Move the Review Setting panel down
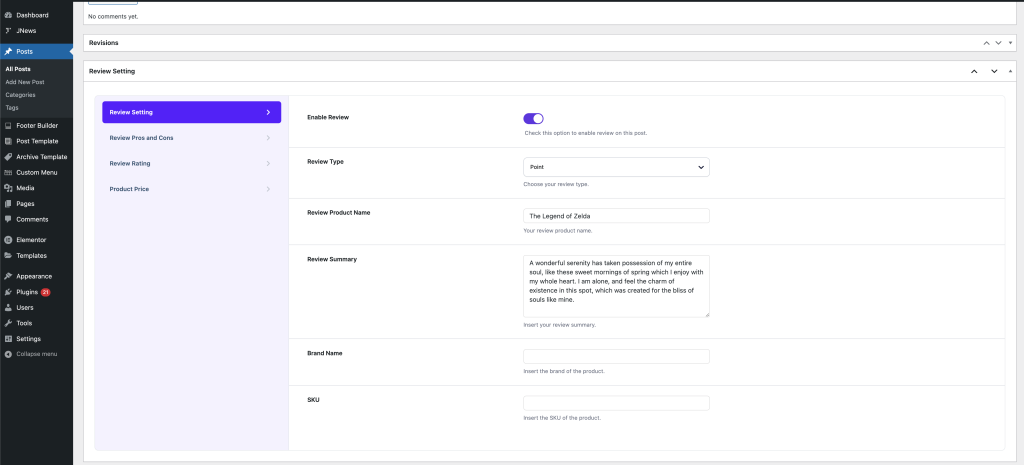 [994, 72]
